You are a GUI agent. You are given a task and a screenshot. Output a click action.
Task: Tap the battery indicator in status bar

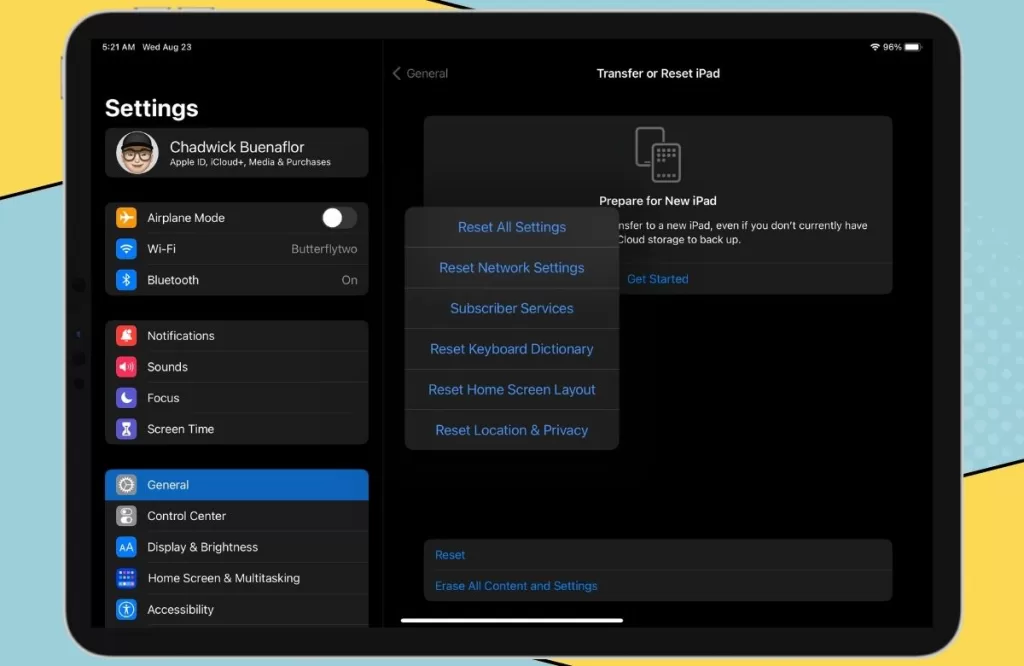(913, 47)
